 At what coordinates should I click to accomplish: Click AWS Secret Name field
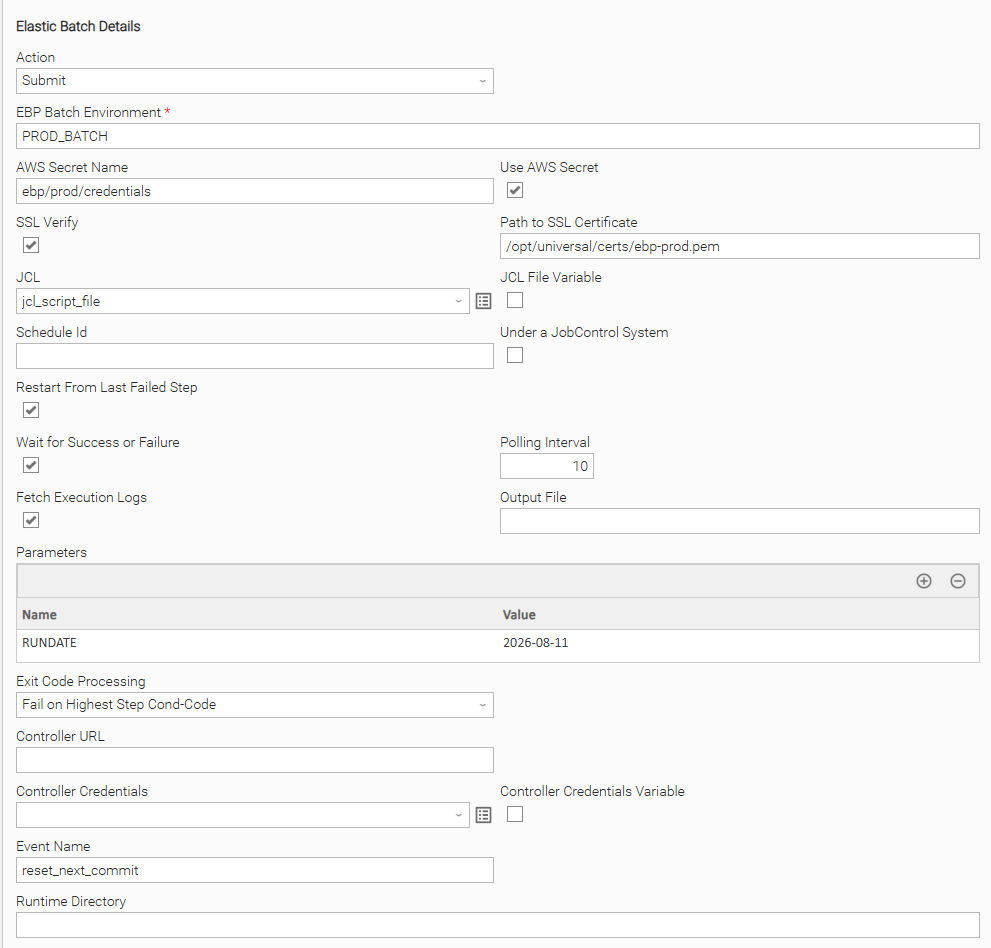click(x=255, y=191)
